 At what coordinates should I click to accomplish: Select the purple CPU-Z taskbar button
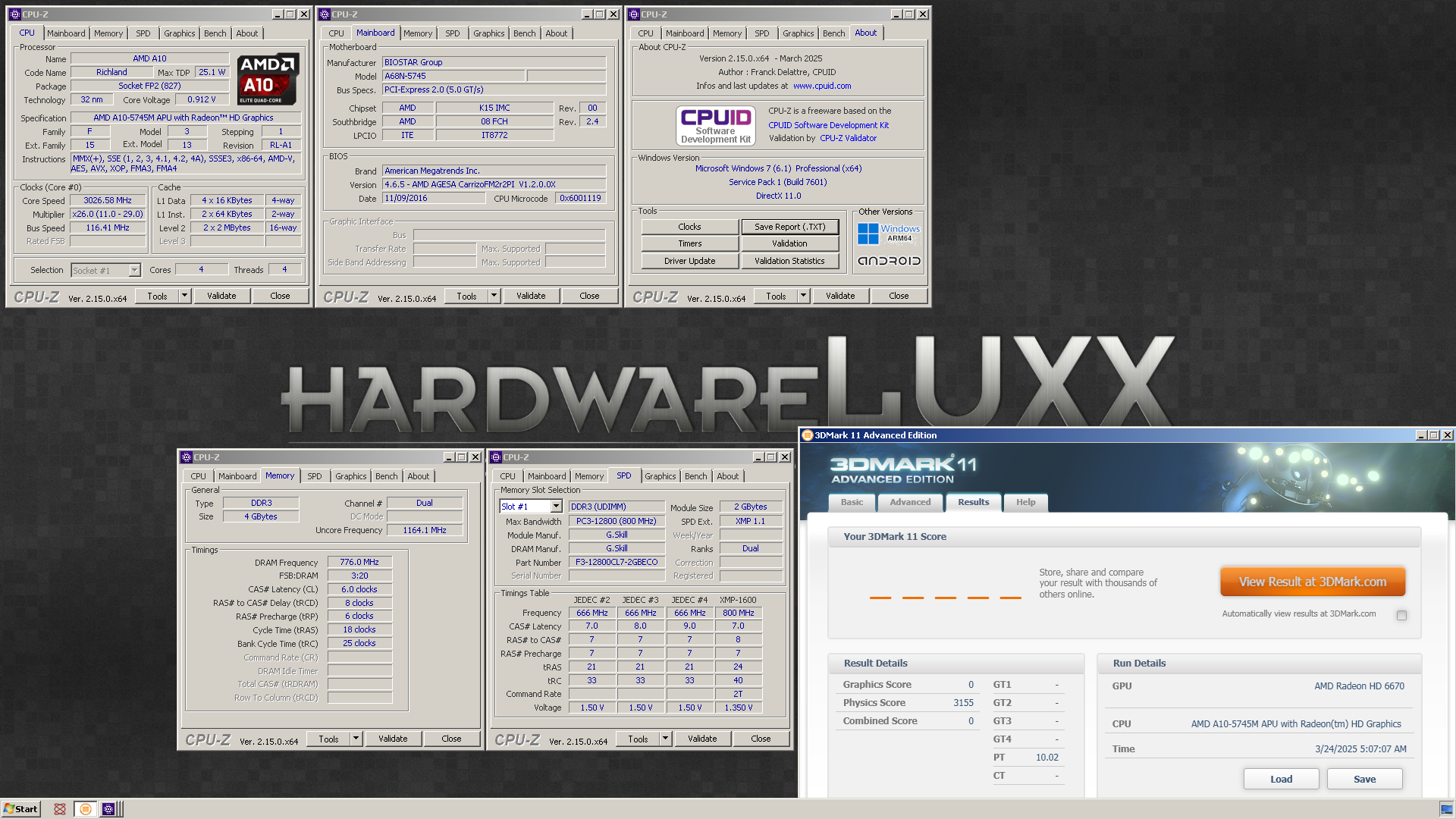108,809
